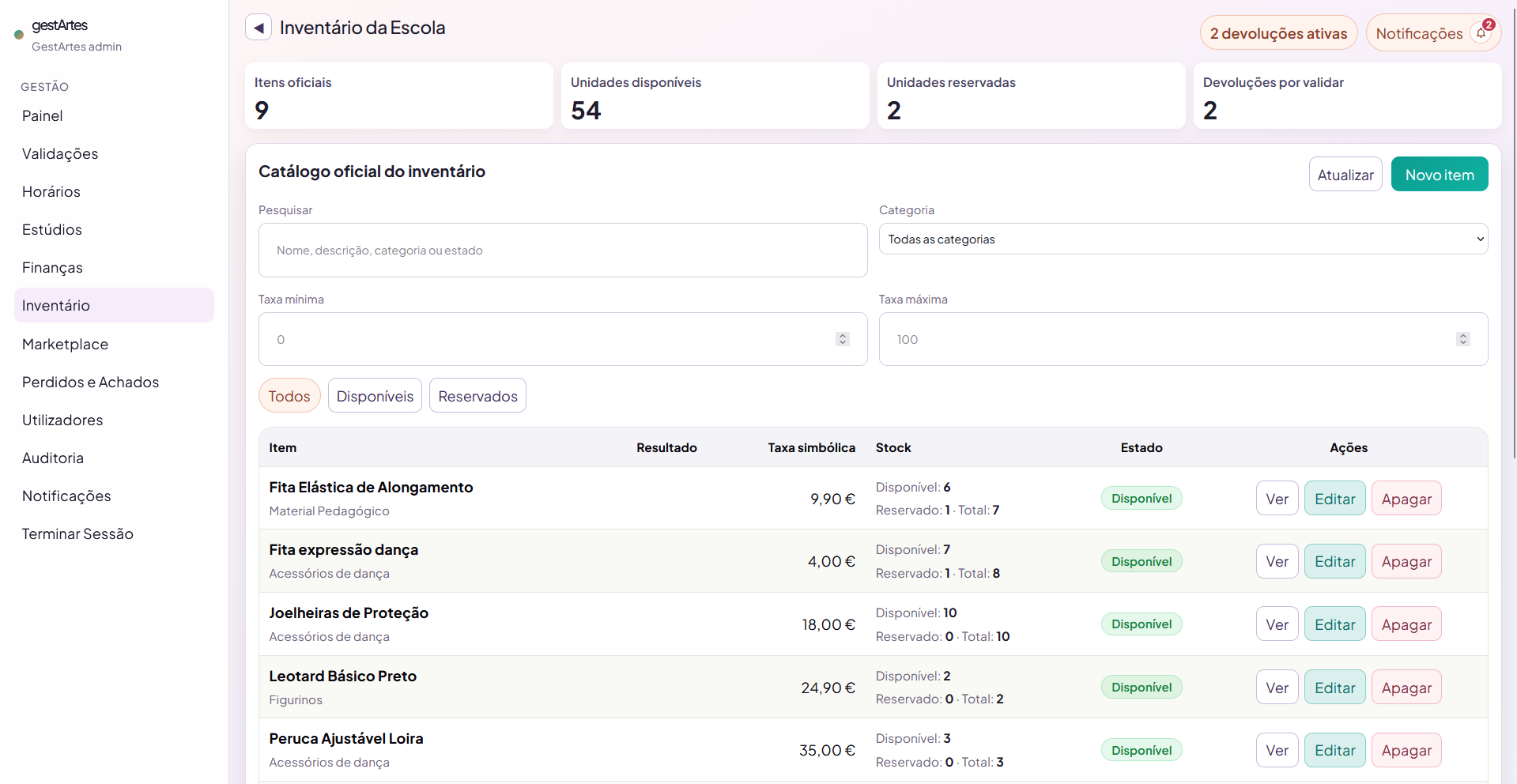Open Utilizadores in sidebar

coord(114,420)
